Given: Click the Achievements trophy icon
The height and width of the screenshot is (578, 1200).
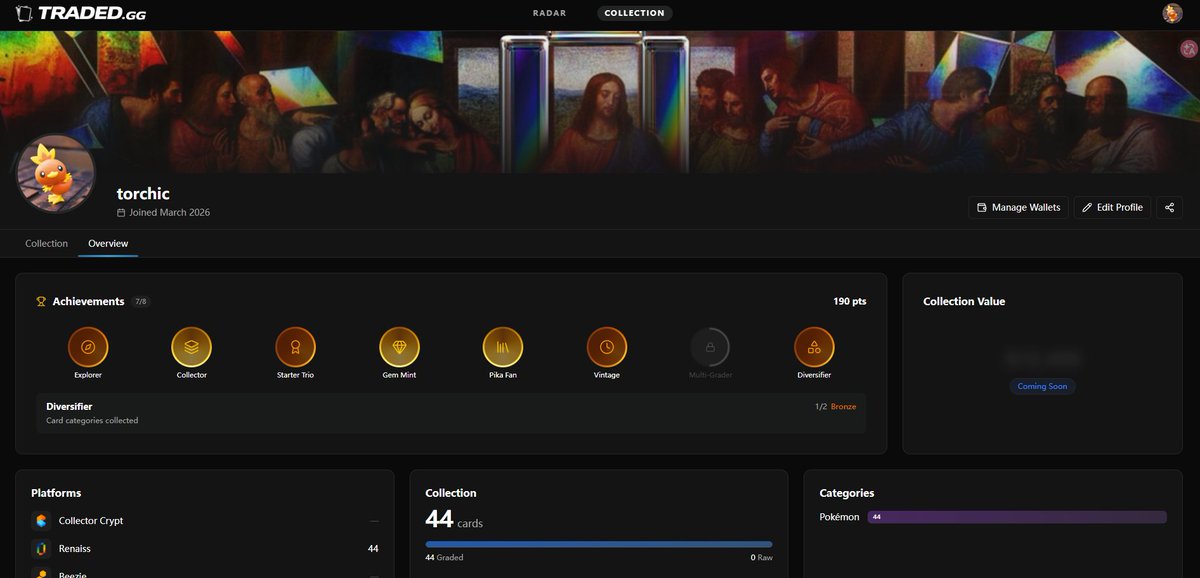Looking at the screenshot, I should pos(41,301).
